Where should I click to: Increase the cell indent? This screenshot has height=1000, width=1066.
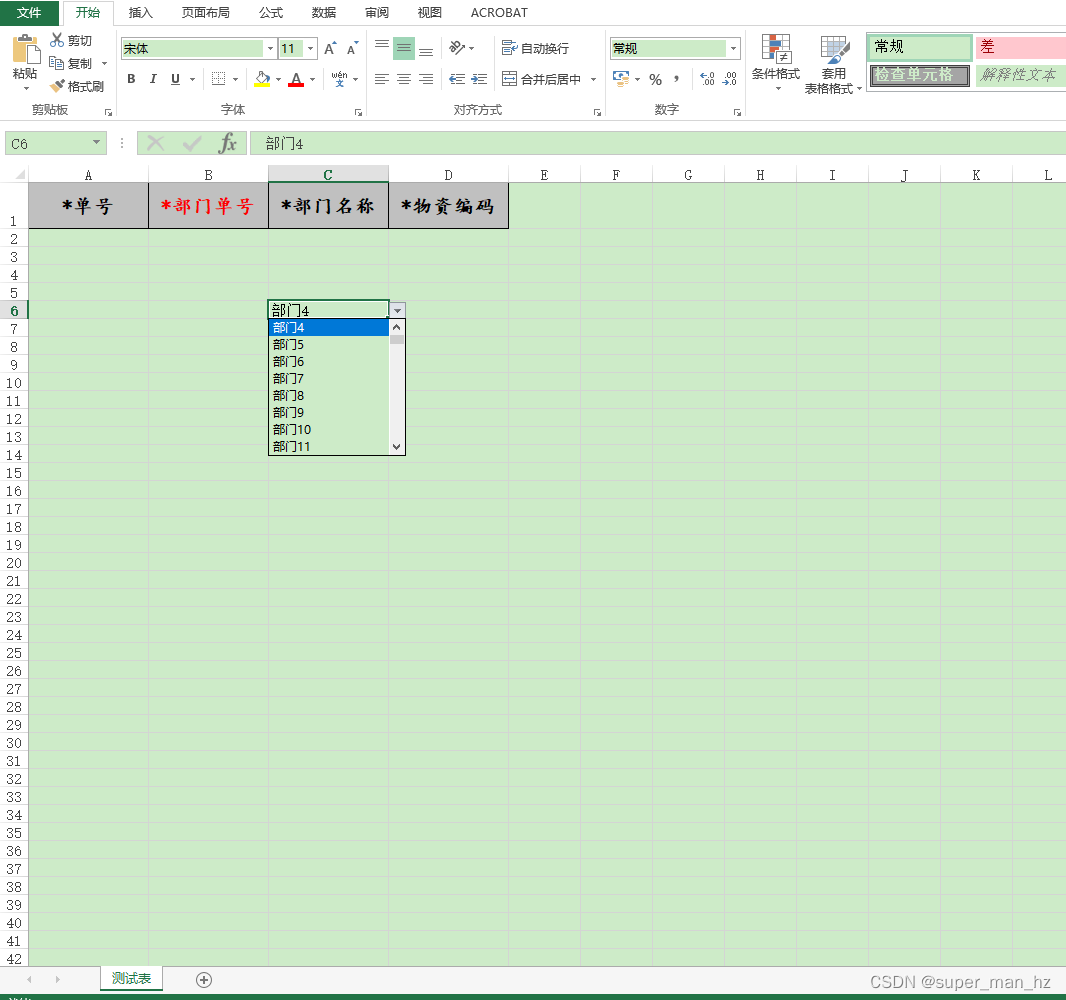(x=479, y=79)
